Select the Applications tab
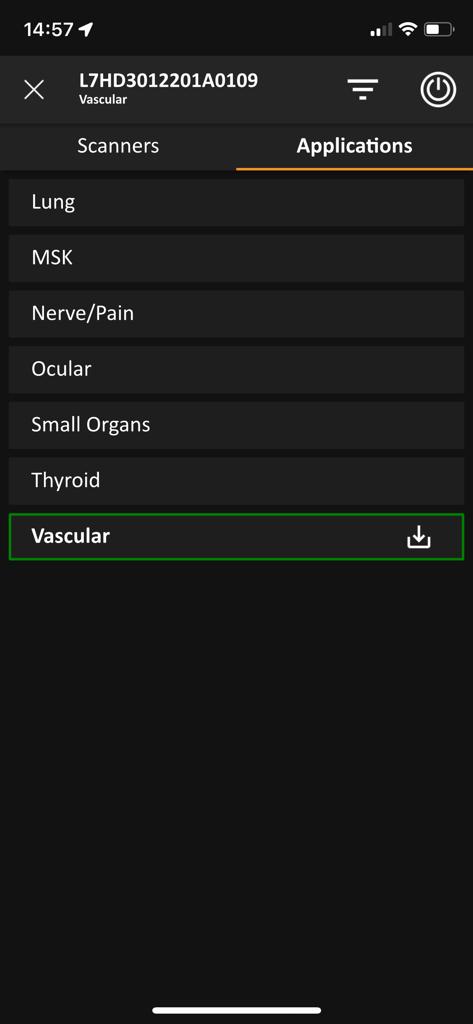Screen dimensions: 473x1024 click(x=355, y=146)
